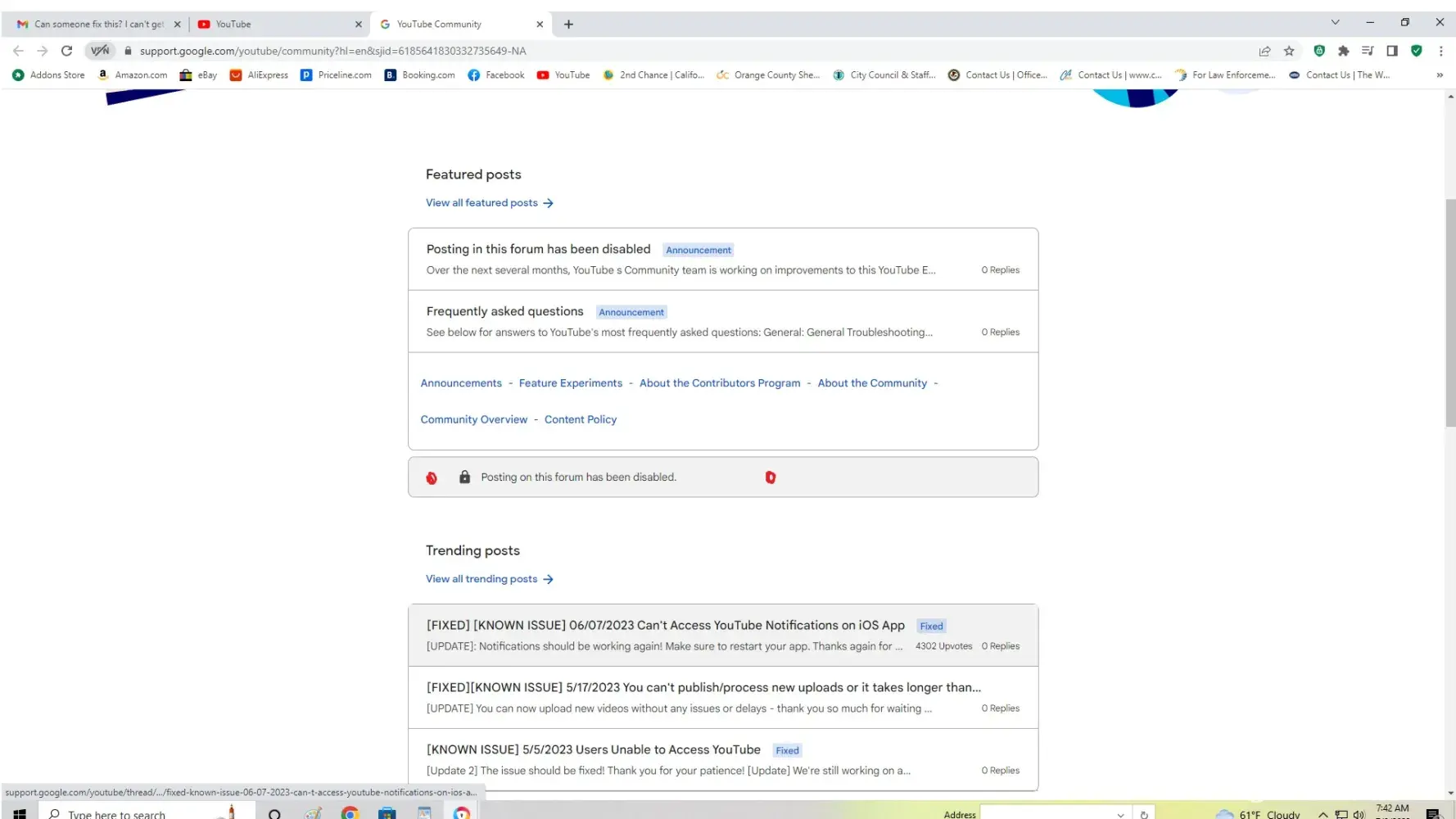
Task: Expand the hidden bookmarks overflow chevron
Action: (1440, 75)
